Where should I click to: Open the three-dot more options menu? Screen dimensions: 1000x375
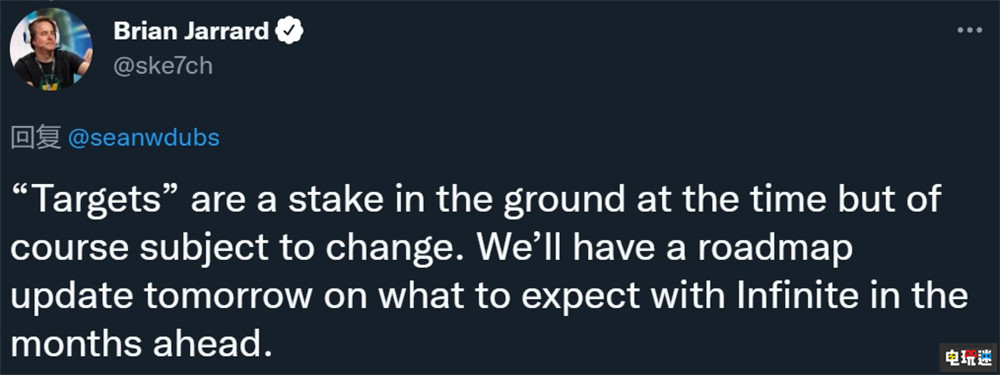coord(969,31)
